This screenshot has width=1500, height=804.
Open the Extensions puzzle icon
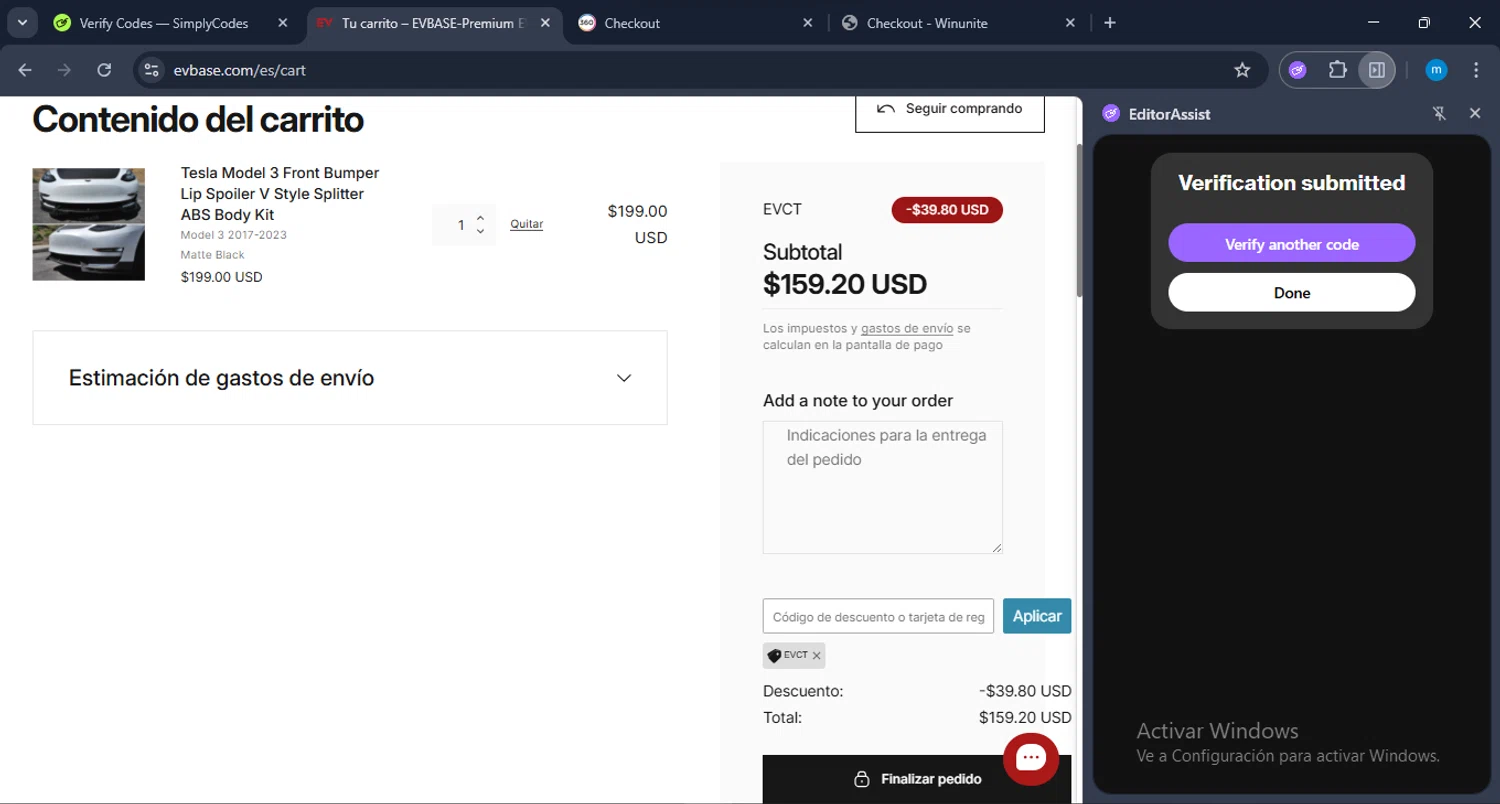point(1337,70)
